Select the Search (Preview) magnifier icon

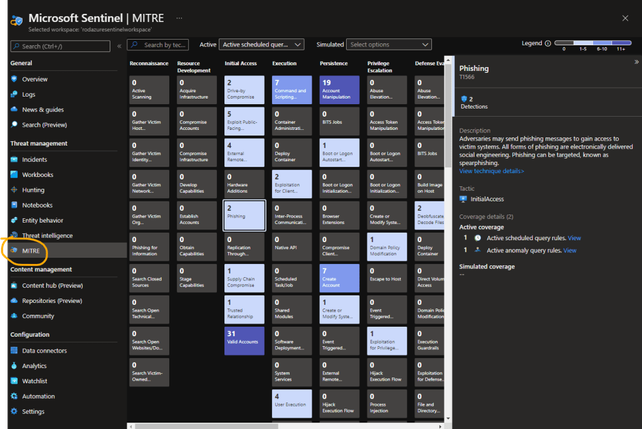[14, 124]
